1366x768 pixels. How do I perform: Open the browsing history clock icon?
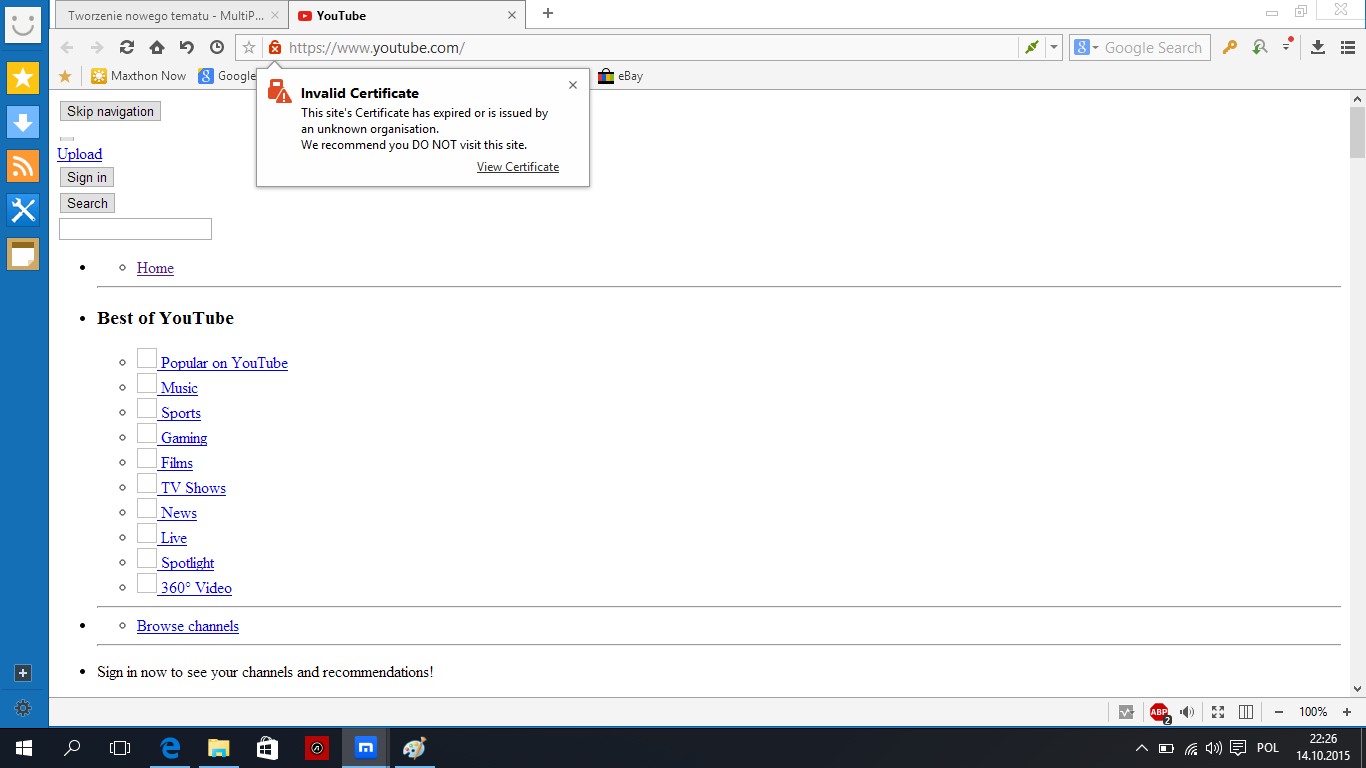217,47
